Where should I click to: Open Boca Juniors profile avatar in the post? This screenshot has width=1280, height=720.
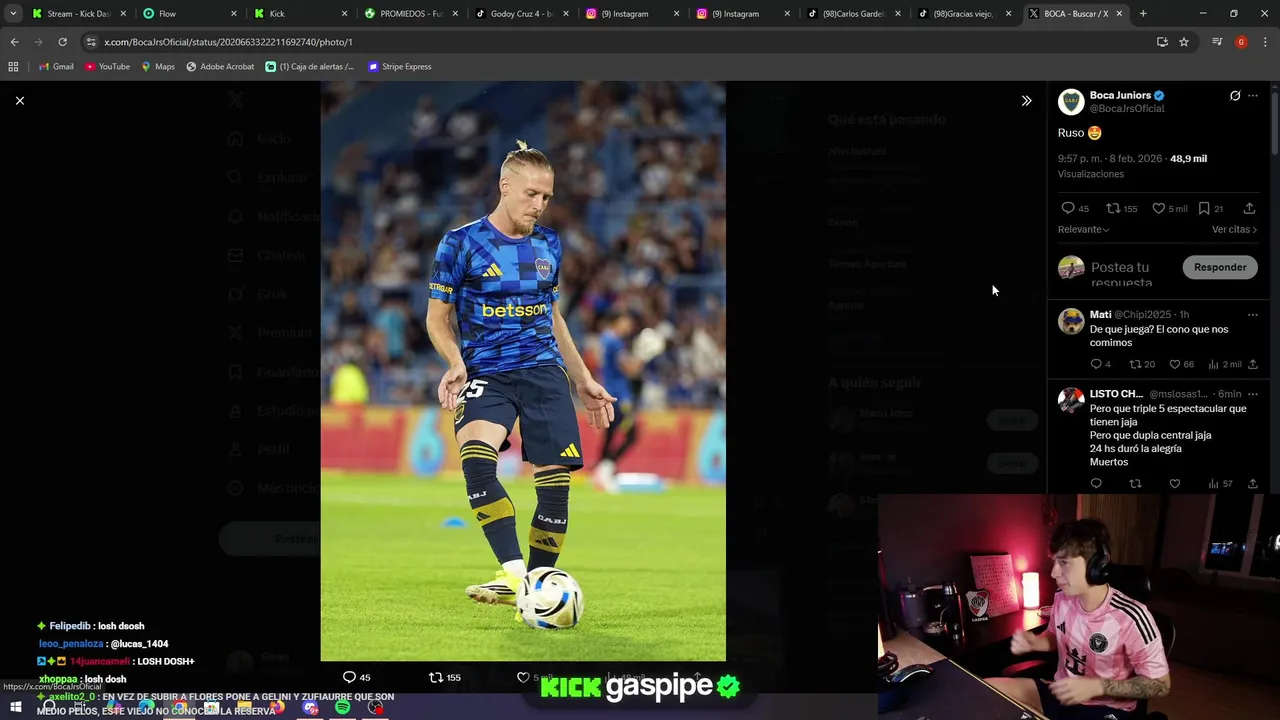(x=1071, y=101)
